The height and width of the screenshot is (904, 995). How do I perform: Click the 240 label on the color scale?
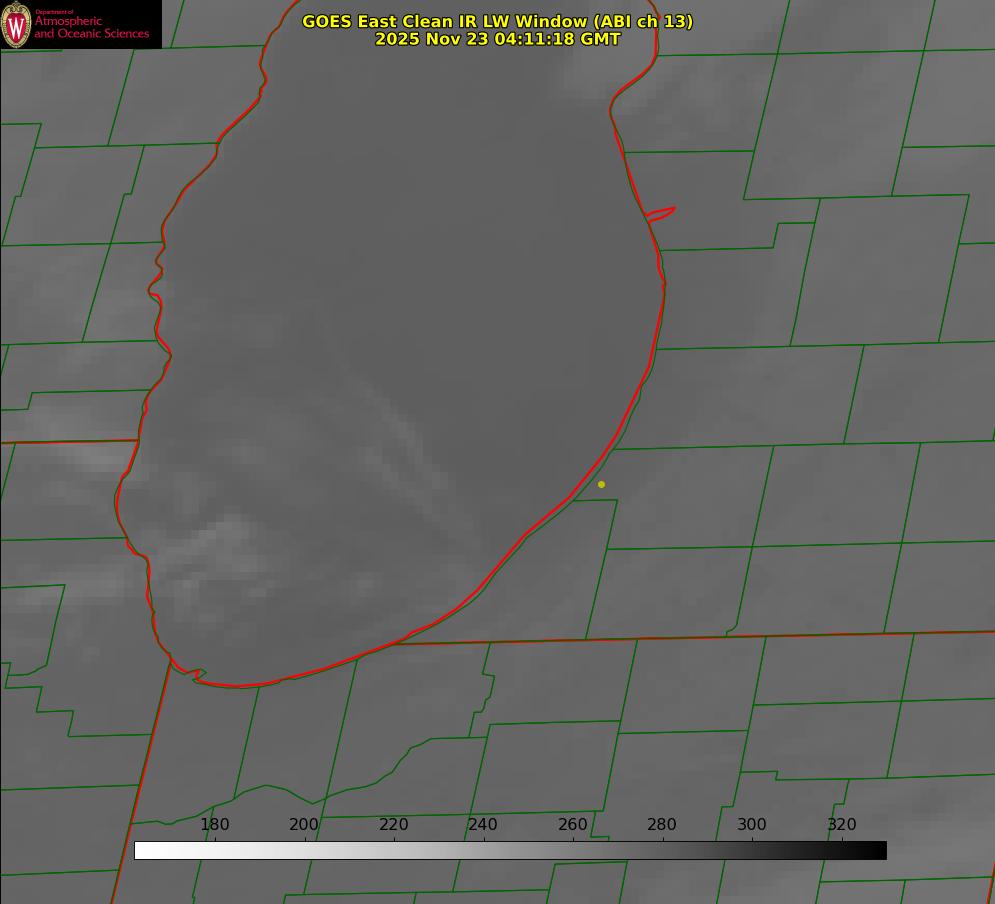[x=483, y=824]
